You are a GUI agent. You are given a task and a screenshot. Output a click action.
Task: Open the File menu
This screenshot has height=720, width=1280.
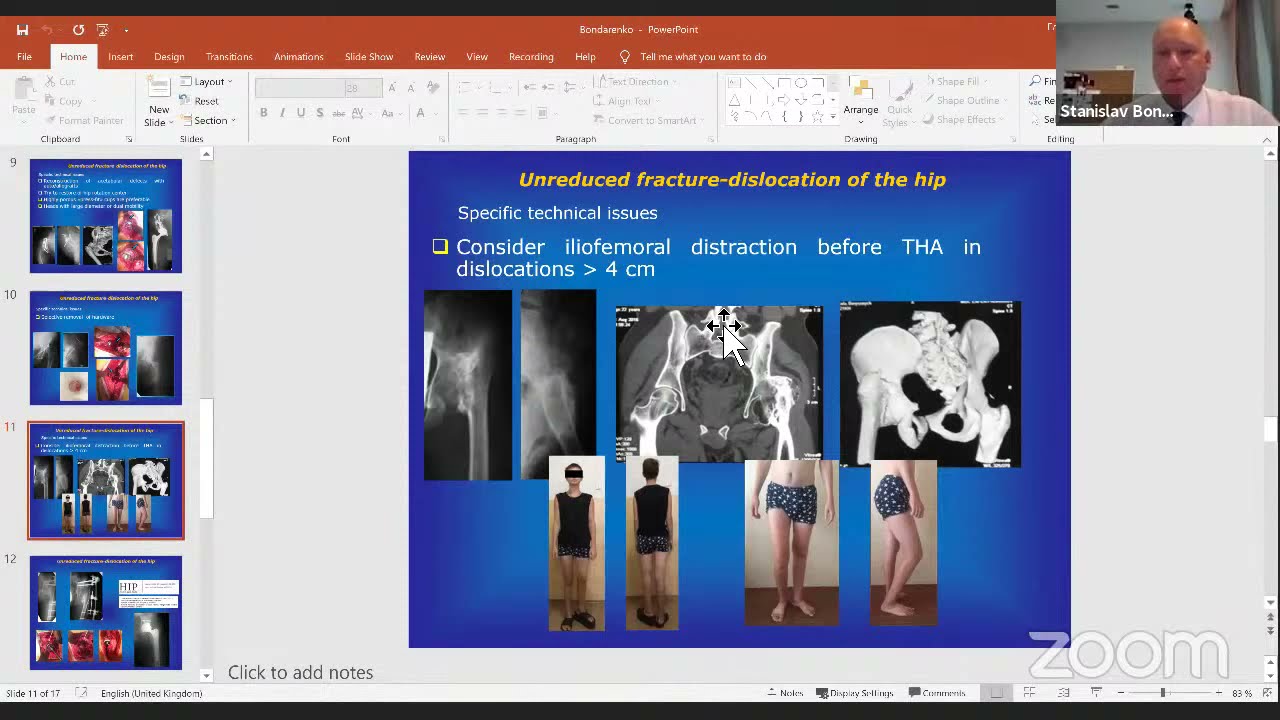[x=24, y=57]
